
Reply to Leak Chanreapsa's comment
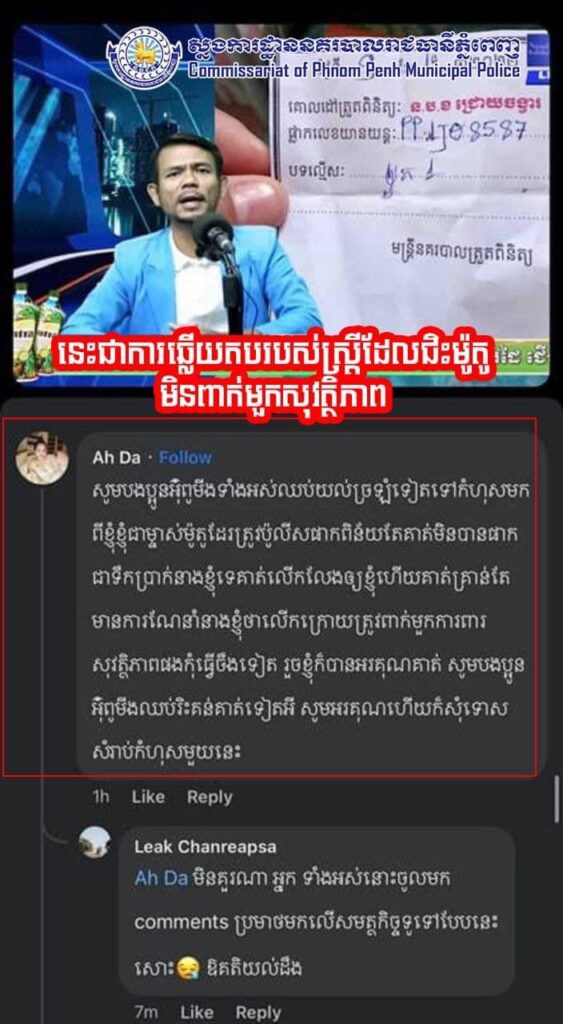(x=258, y=1012)
